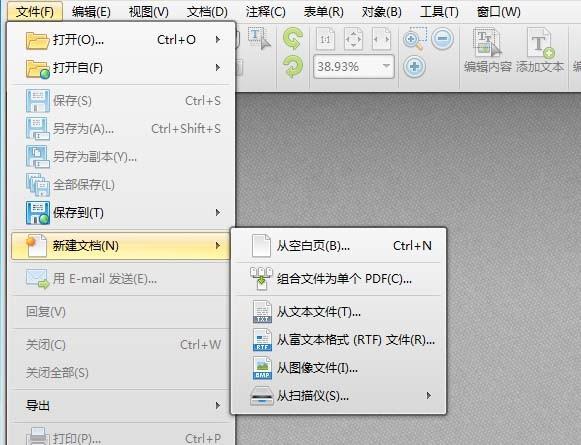Click the text selection tool icon

click(260, 38)
